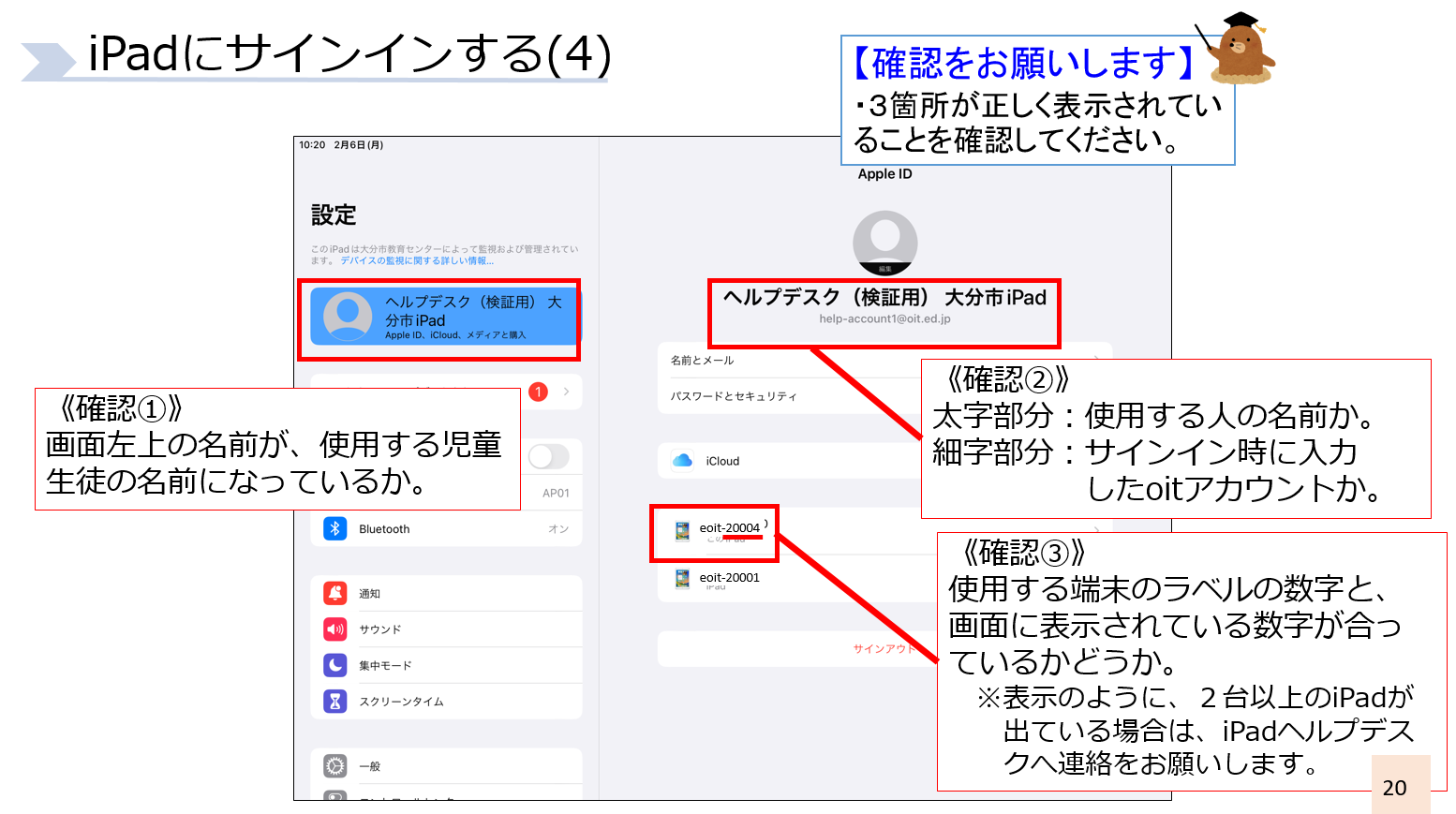Open the General gear icon
Image resolution: width=1456 pixels, height=814 pixels.
pos(335,766)
